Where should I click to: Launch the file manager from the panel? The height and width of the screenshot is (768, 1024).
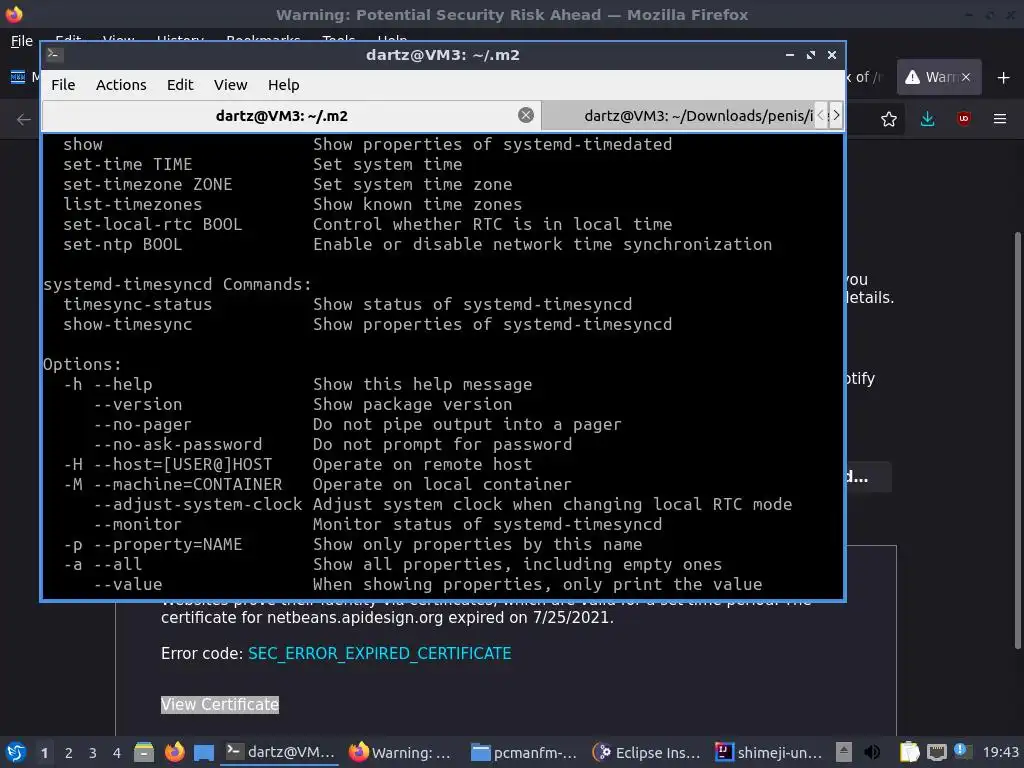click(x=144, y=752)
